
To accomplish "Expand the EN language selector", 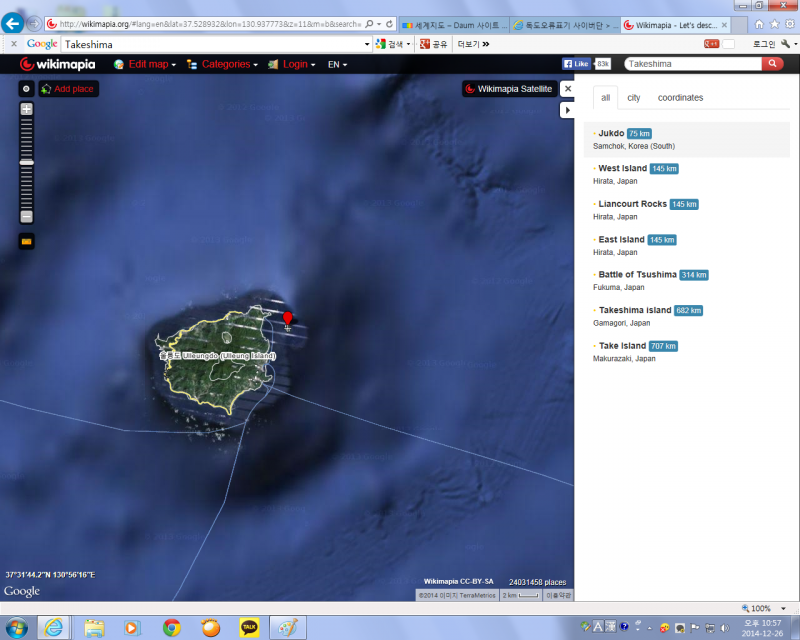I will pyautogui.click(x=337, y=64).
